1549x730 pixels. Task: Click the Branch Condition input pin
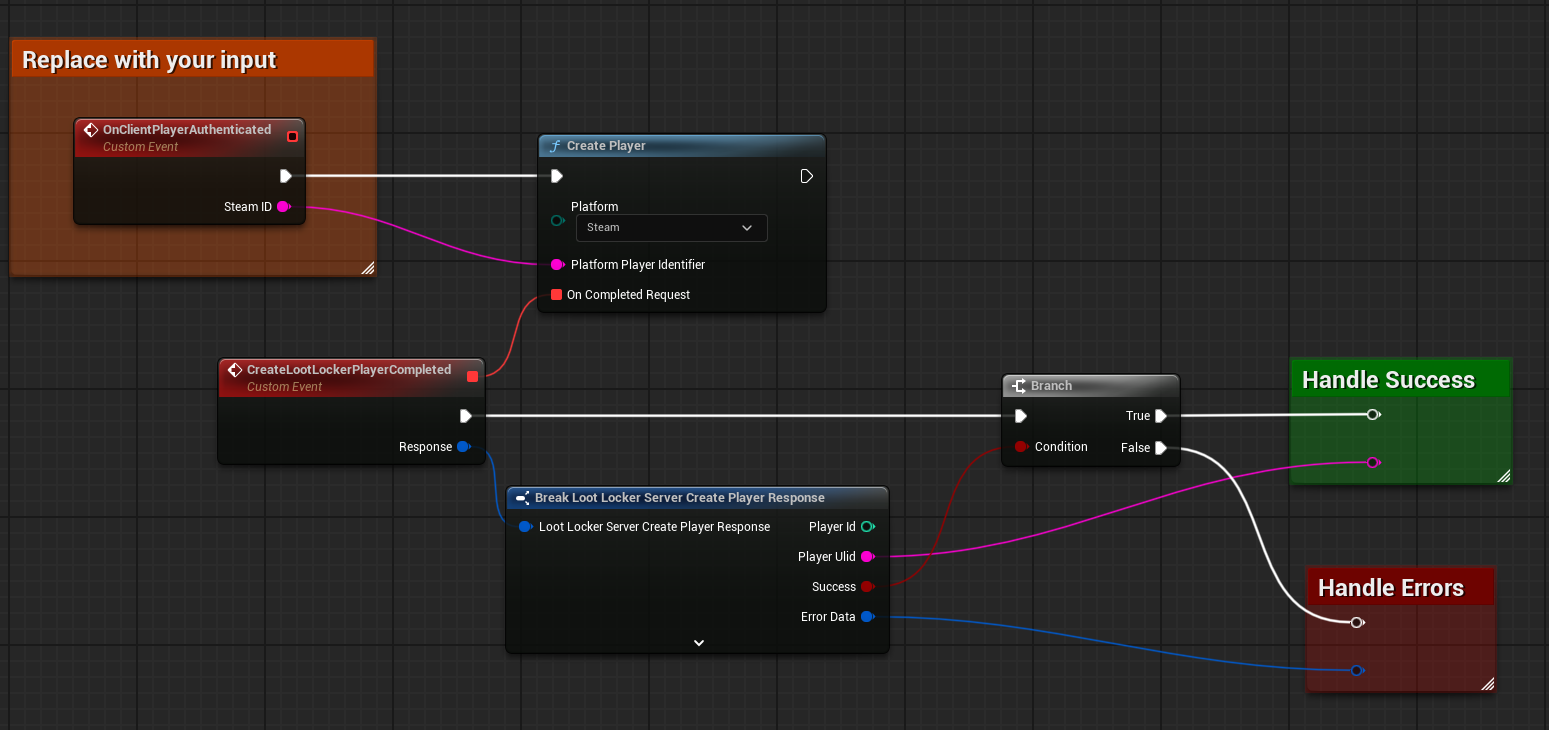(1020, 447)
